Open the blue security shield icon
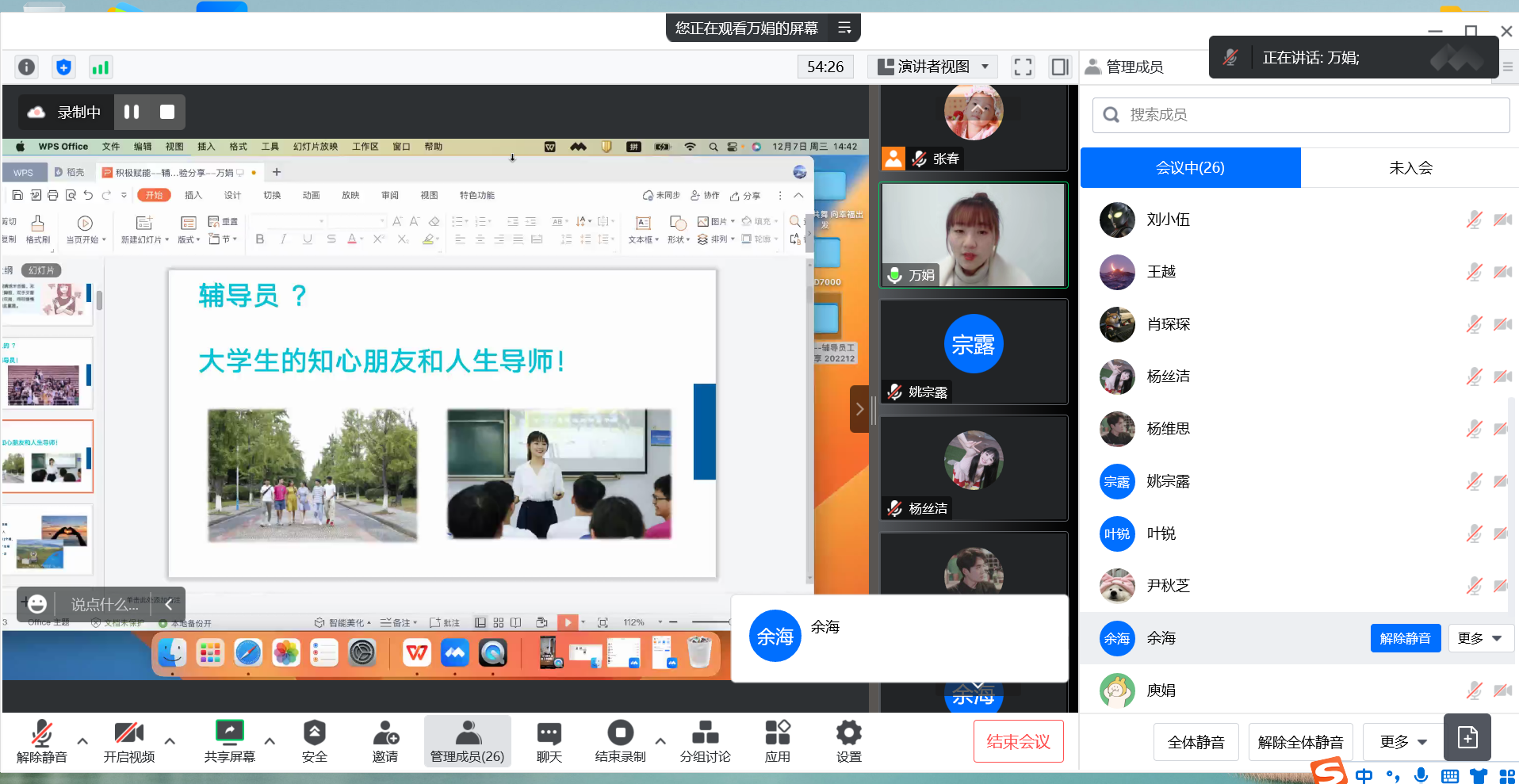The height and width of the screenshot is (784, 1519). [63, 67]
